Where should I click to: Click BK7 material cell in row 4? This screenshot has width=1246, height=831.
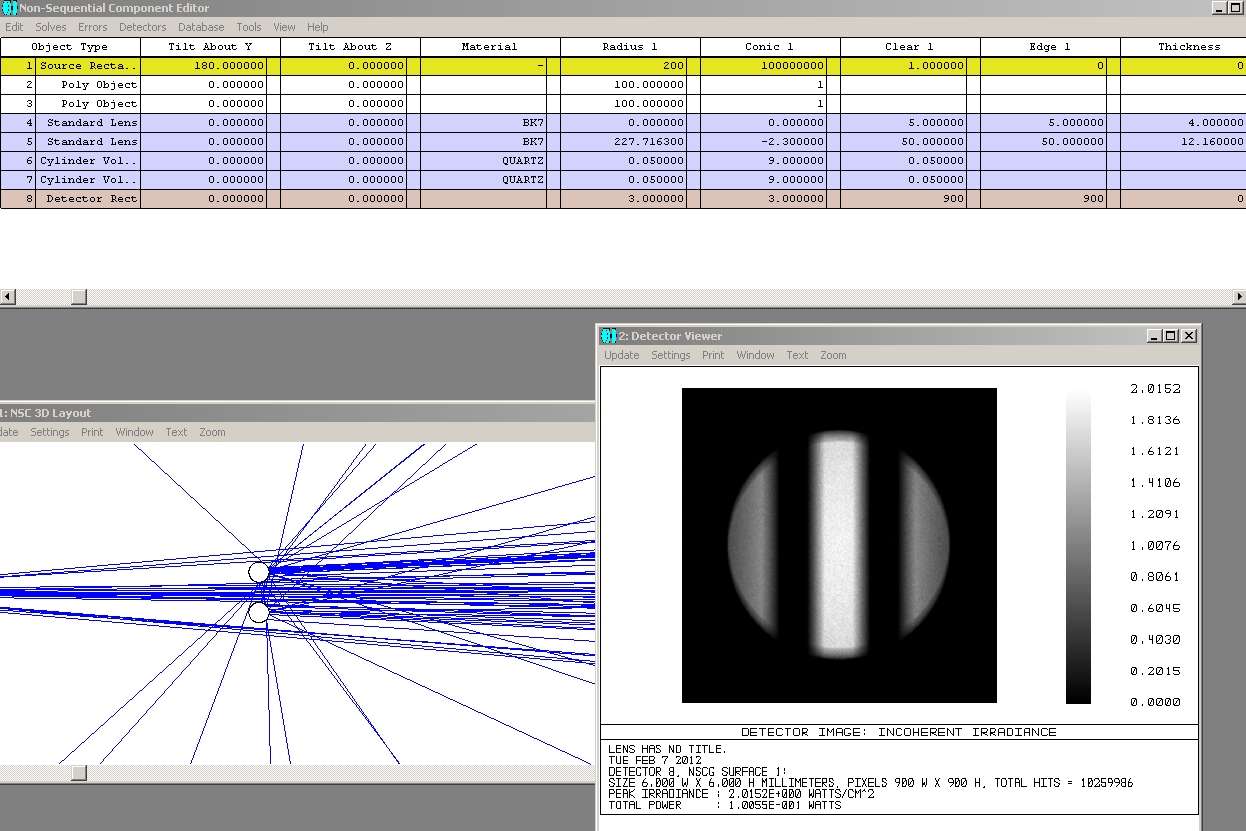(x=484, y=123)
